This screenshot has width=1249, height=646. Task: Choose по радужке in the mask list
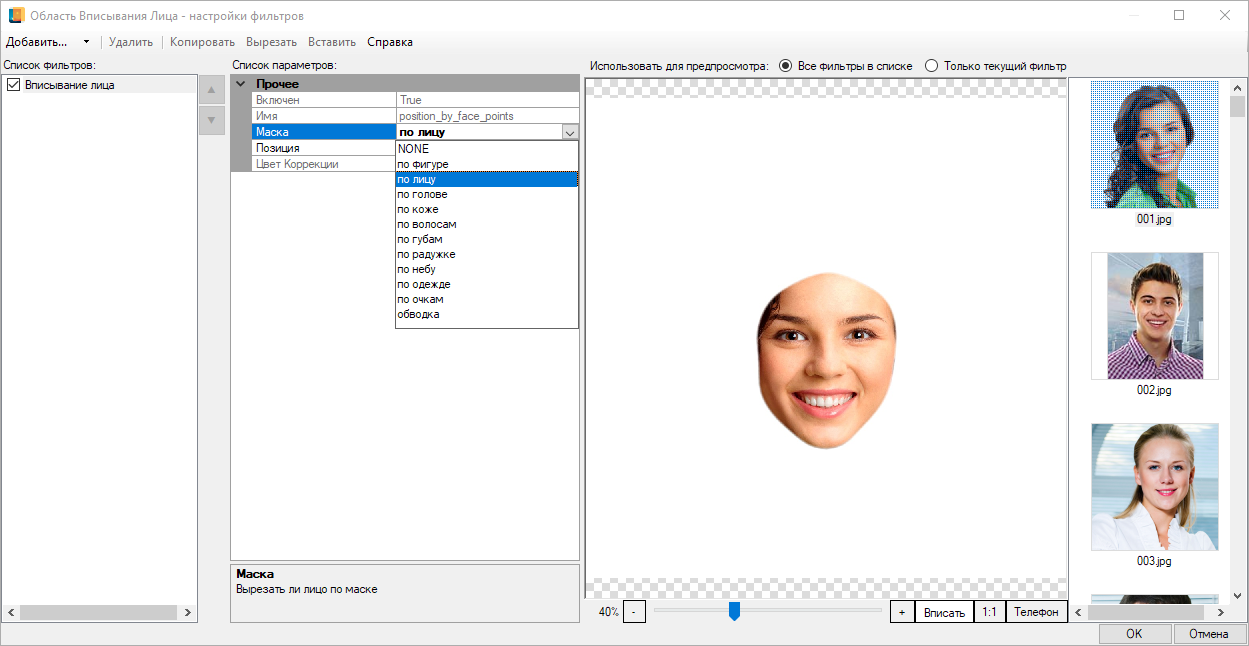[x=487, y=254]
